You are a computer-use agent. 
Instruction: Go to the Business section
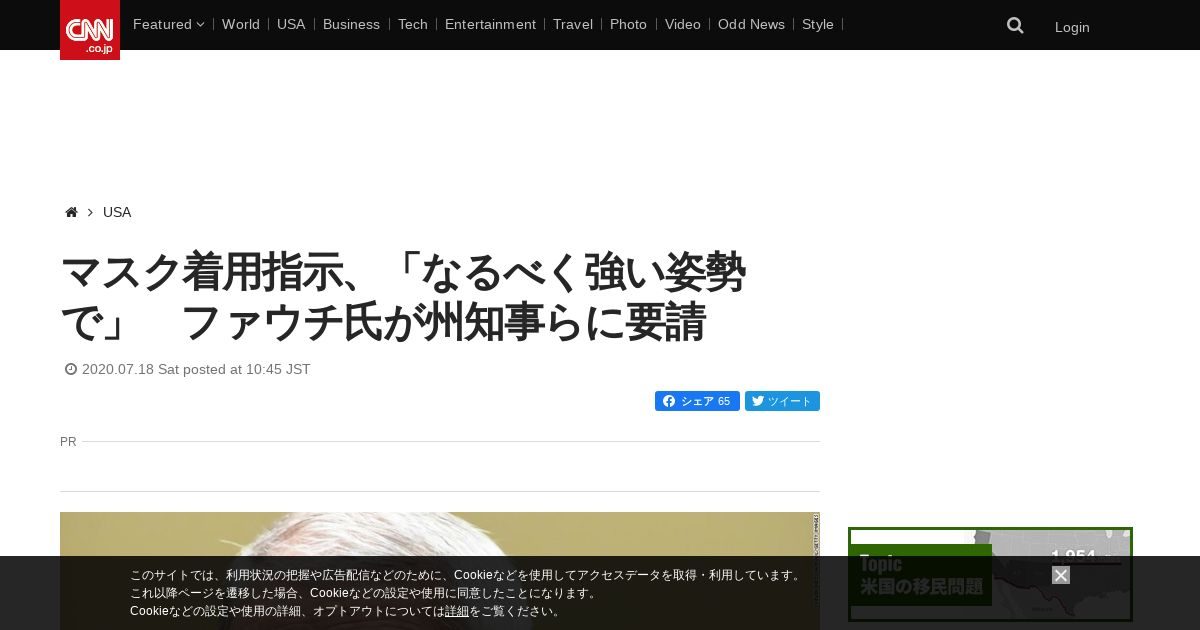coord(351,24)
